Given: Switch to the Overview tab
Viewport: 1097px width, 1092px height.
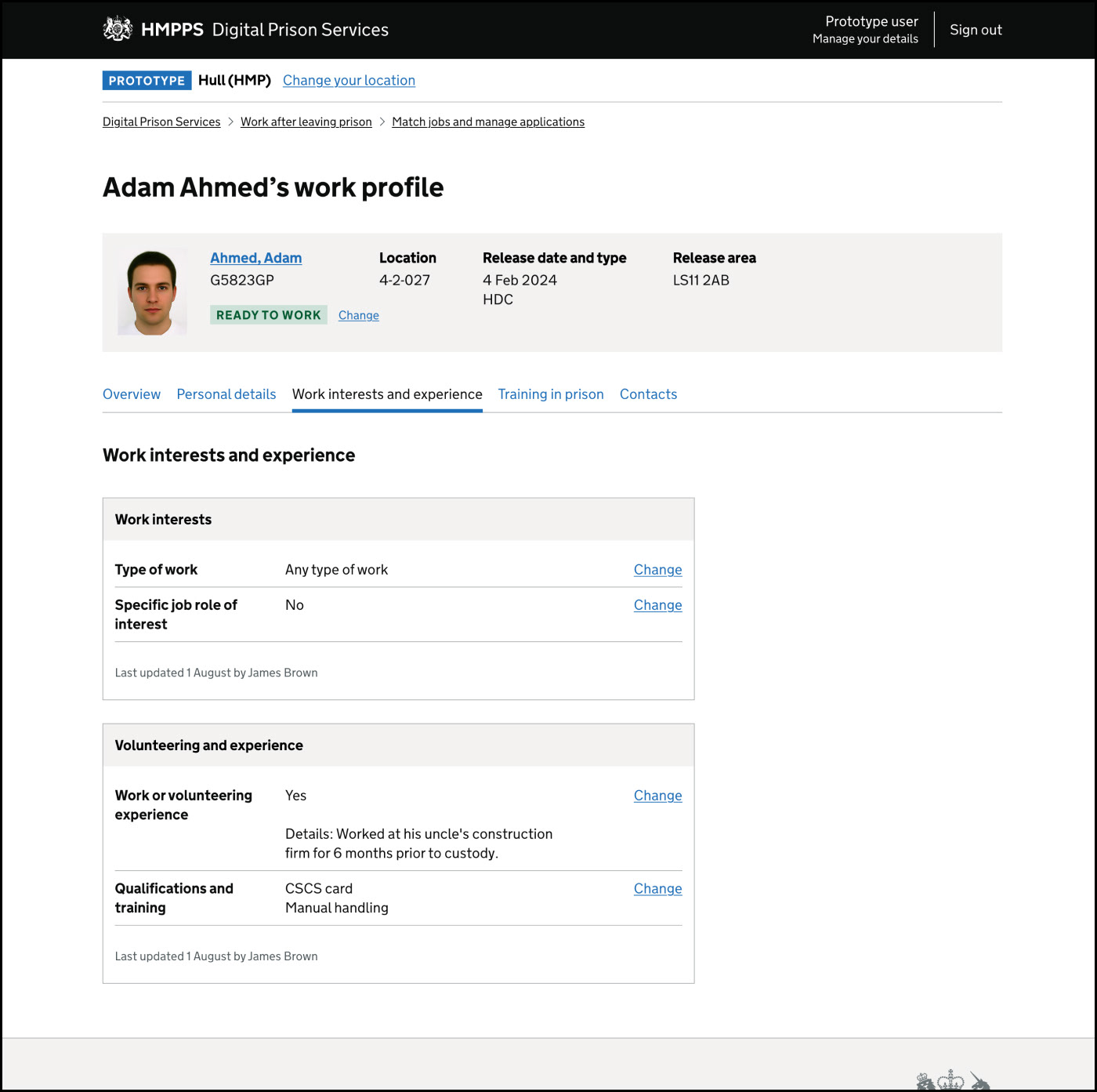Looking at the screenshot, I should [132, 394].
